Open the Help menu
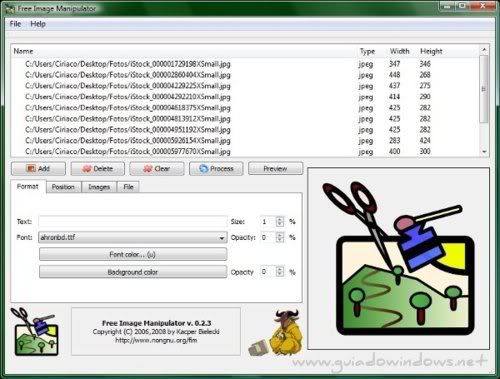Viewport: 500px width, 379px height. click(x=38, y=24)
